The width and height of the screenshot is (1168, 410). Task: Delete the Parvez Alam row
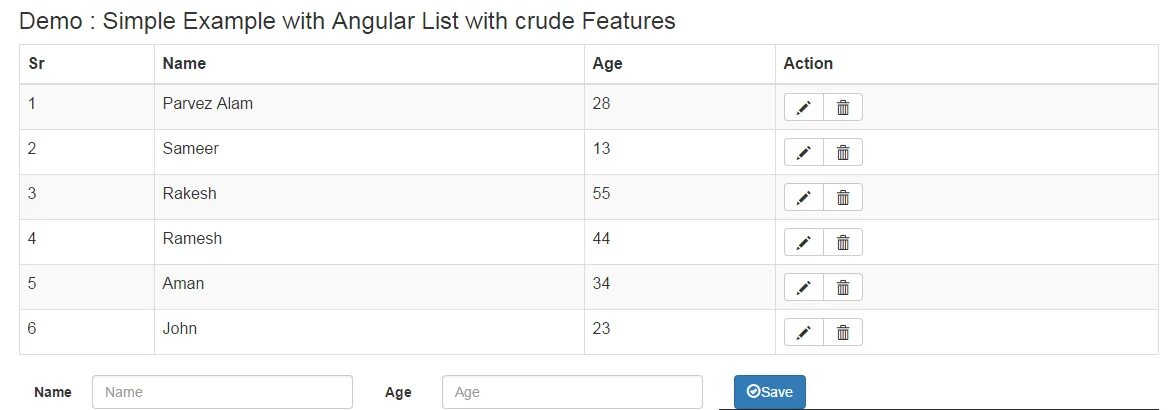(843, 108)
